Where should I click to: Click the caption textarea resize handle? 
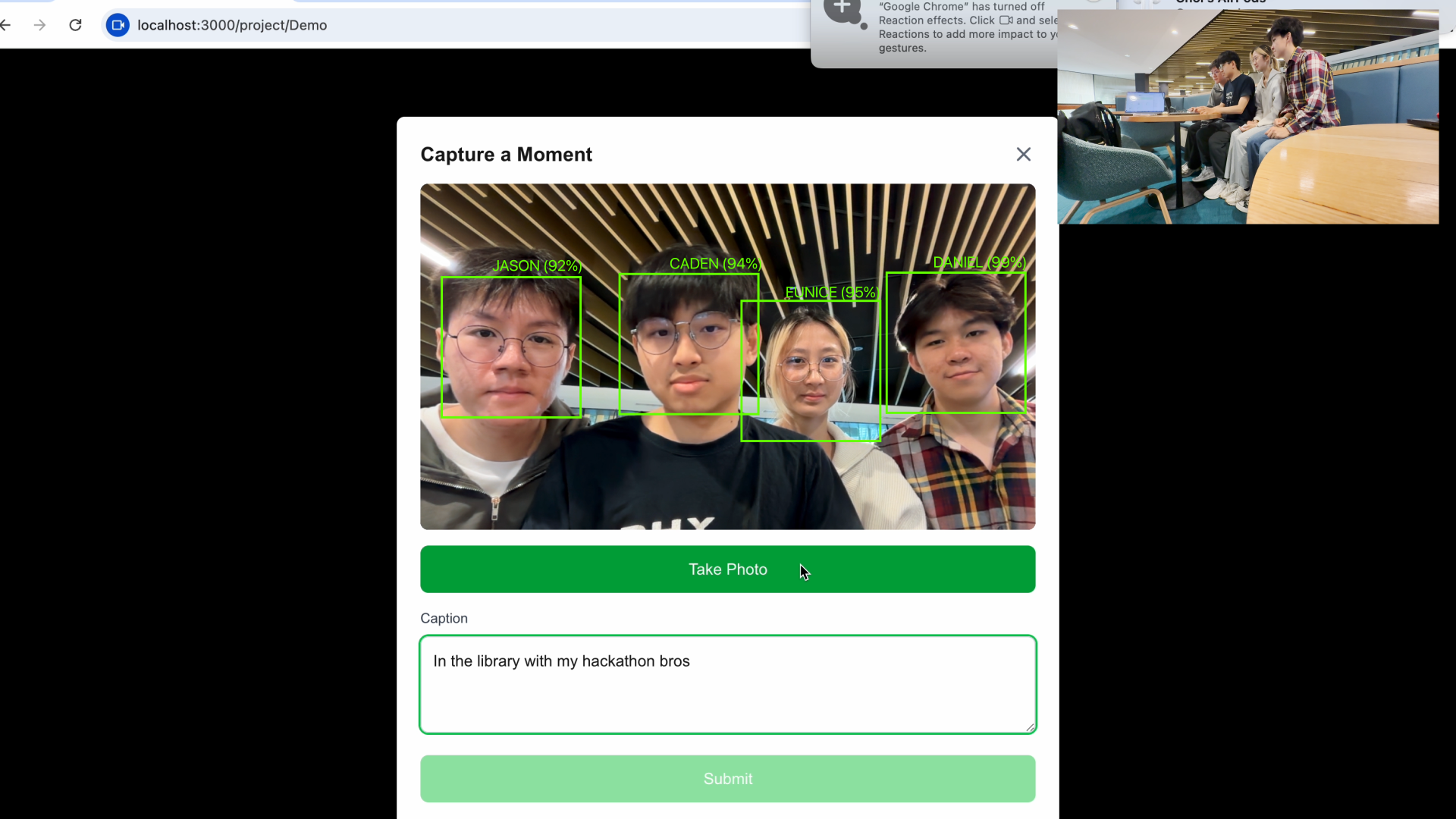(x=1029, y=727)
